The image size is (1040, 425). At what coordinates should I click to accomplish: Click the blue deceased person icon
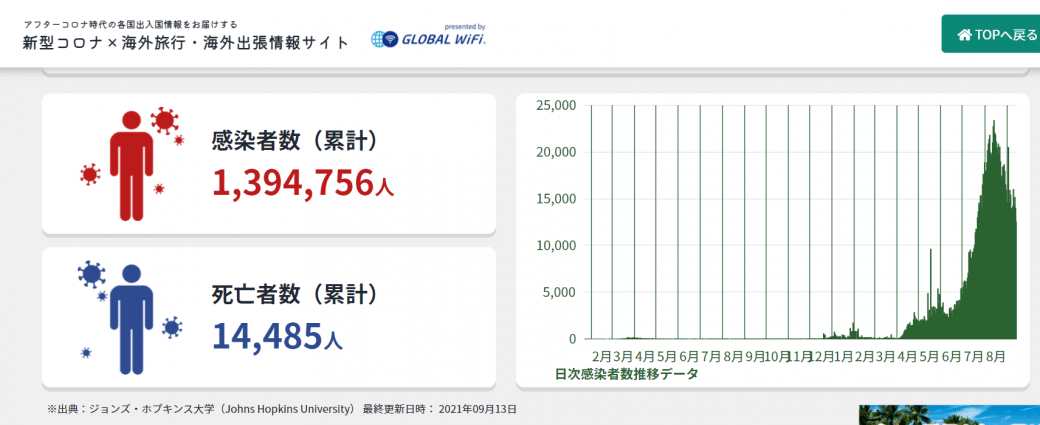pyautogui.click(x=131, y=320)
